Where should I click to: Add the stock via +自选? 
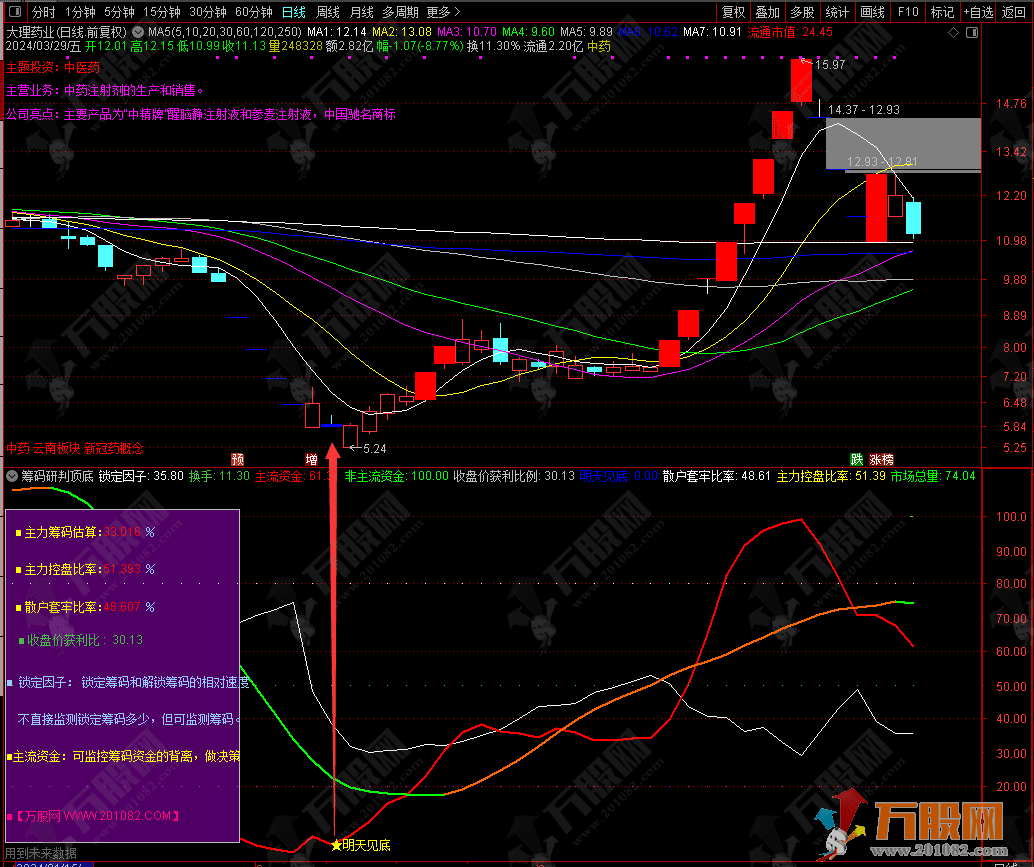(978, 12)
